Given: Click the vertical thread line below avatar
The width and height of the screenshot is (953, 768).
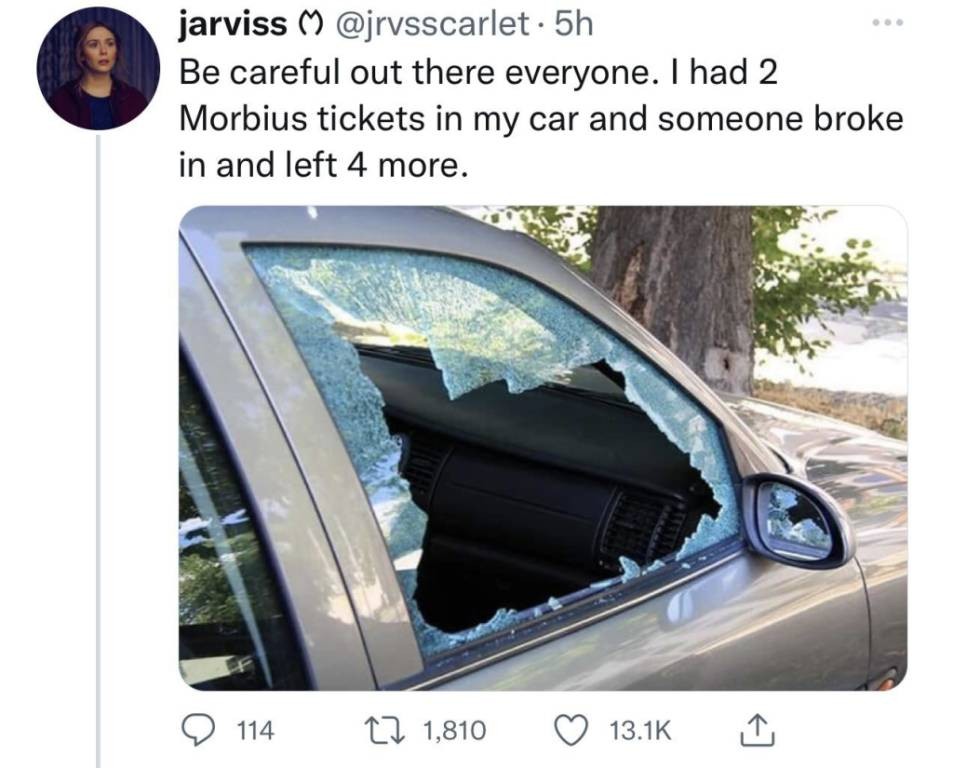Looking at the screenshot, I should coord(98,451).
